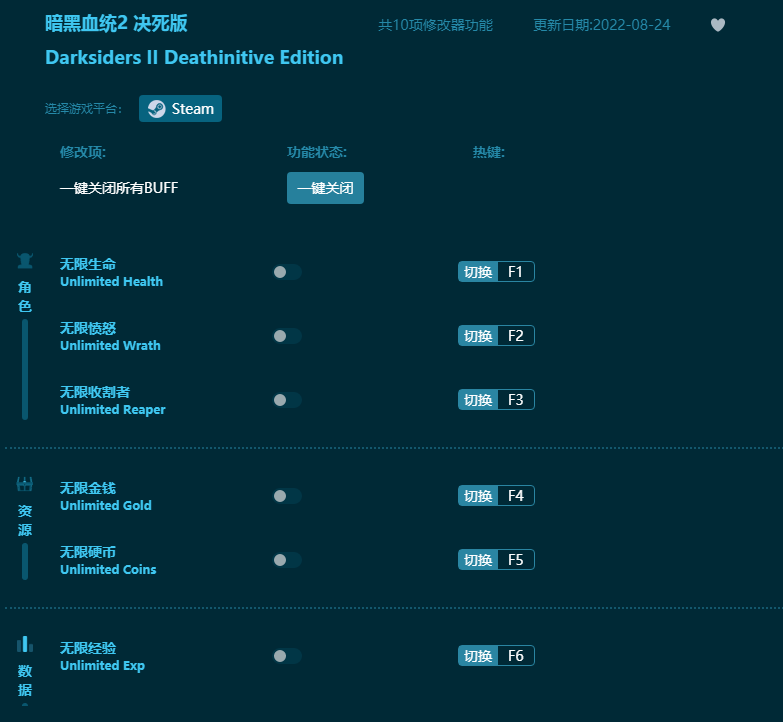Screen dimensions: 783x722
Task: Click the 修改项 column header
Action: 83,152
